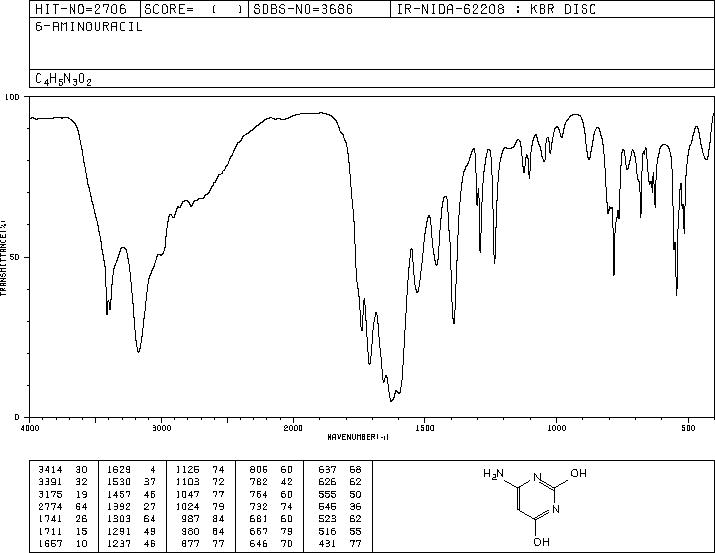
Task: Select peak value 987 in table
Action: pos(191,519)
